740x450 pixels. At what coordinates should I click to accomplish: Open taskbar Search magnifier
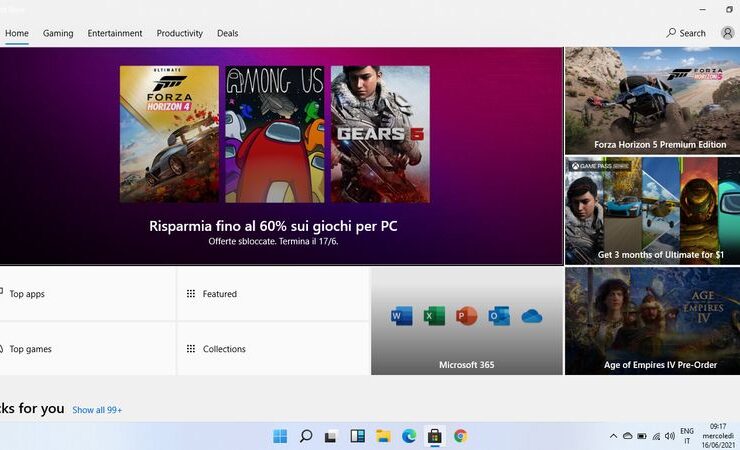(x=306, y=436)
